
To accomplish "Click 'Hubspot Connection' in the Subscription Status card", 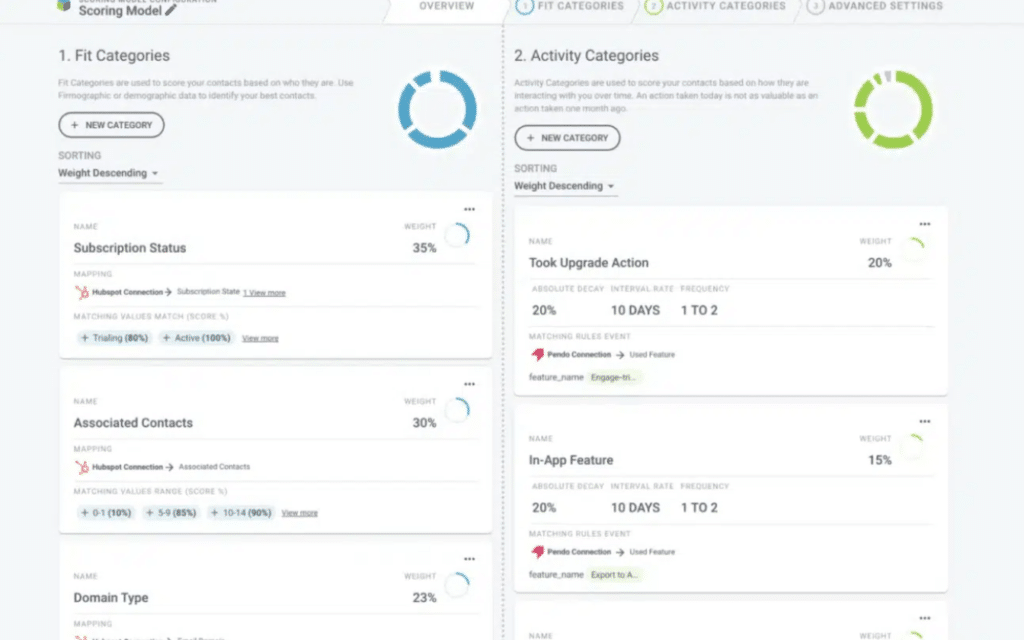I will point(127,293).
